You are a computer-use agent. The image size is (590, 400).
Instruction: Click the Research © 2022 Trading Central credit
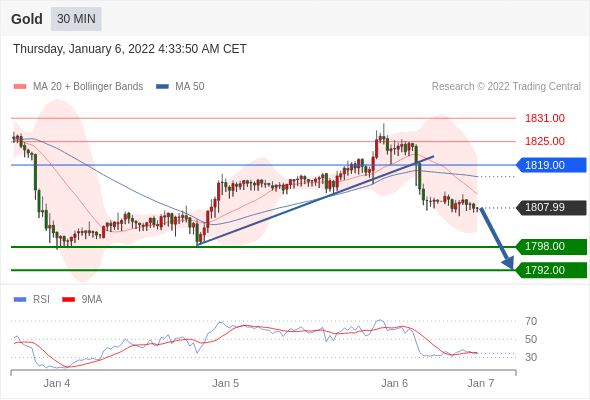[x=506, y=87]
